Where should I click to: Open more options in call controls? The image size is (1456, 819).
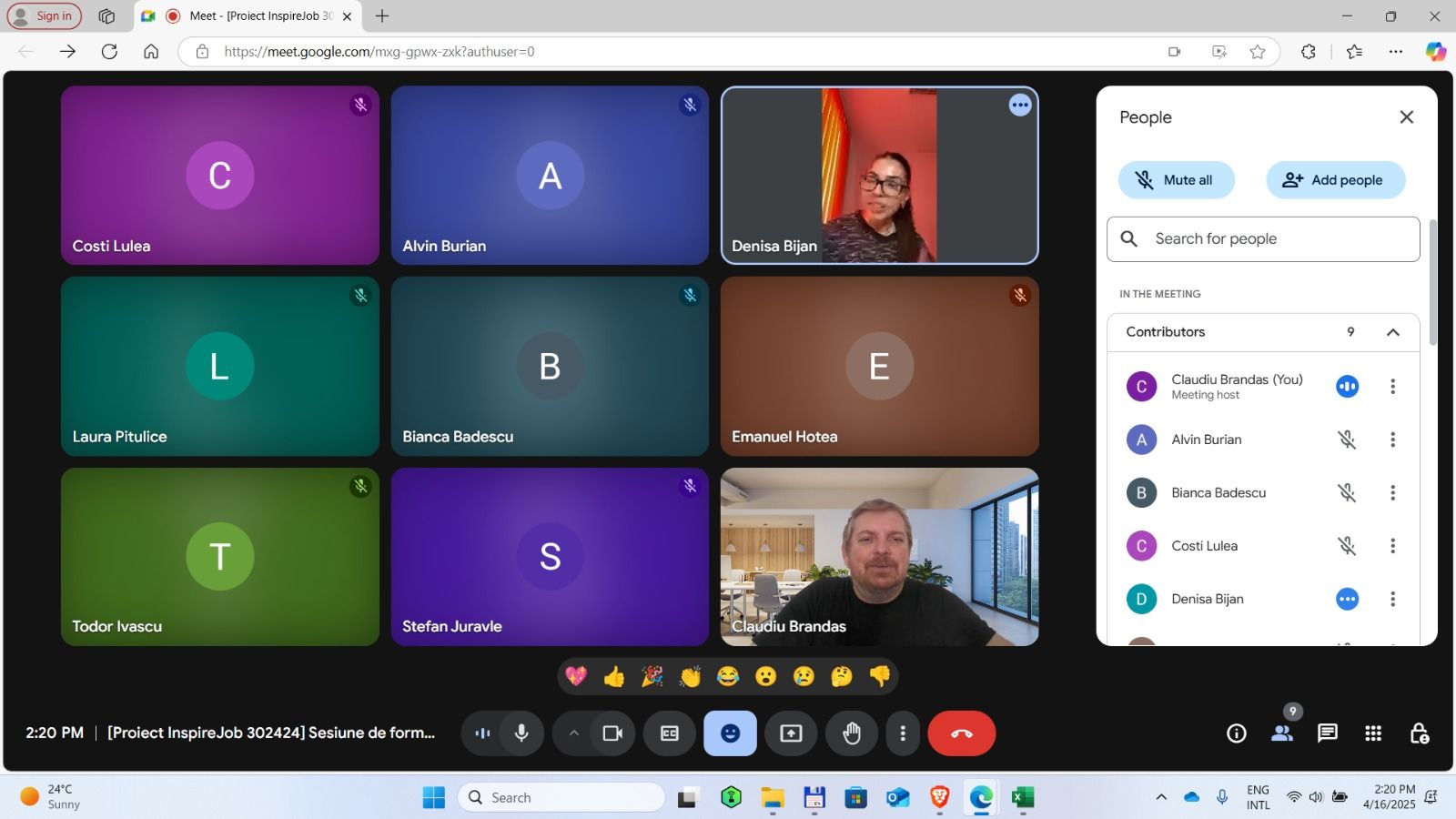903,733
